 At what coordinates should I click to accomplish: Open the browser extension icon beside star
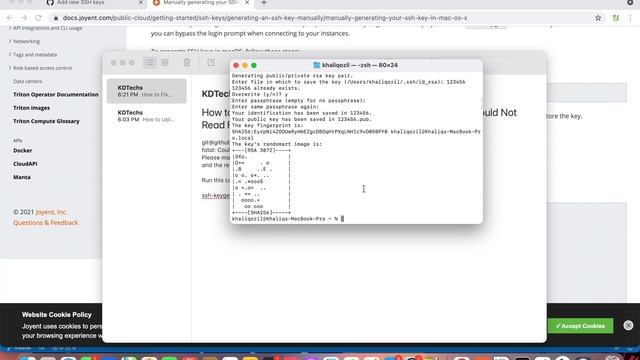(x=616, y=18)
